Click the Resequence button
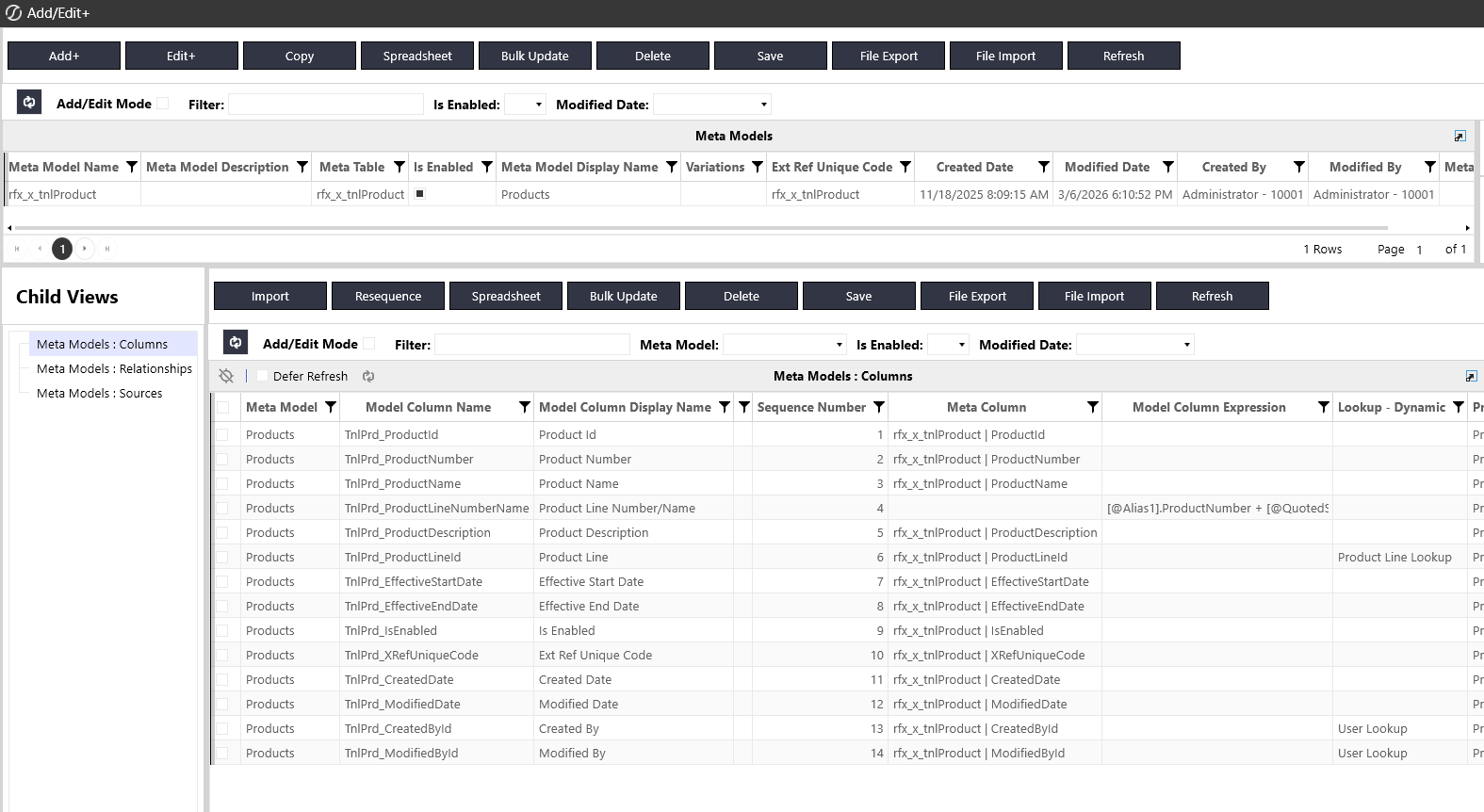 click(x=388, y=296)
